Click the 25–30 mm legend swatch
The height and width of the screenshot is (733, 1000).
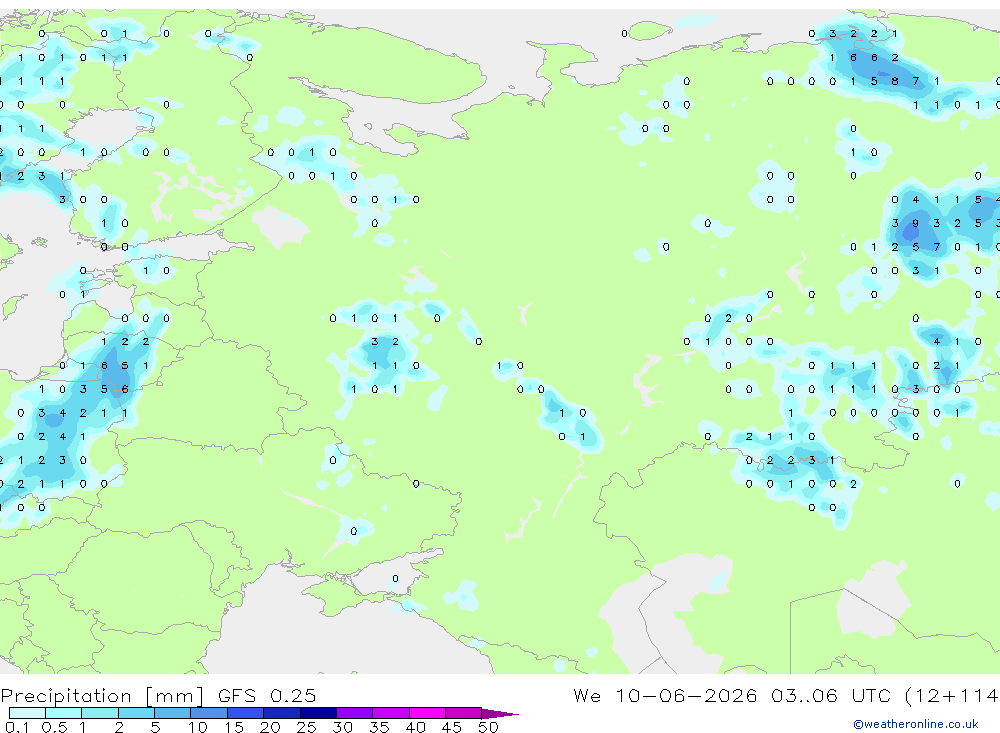tap(318, 713)
